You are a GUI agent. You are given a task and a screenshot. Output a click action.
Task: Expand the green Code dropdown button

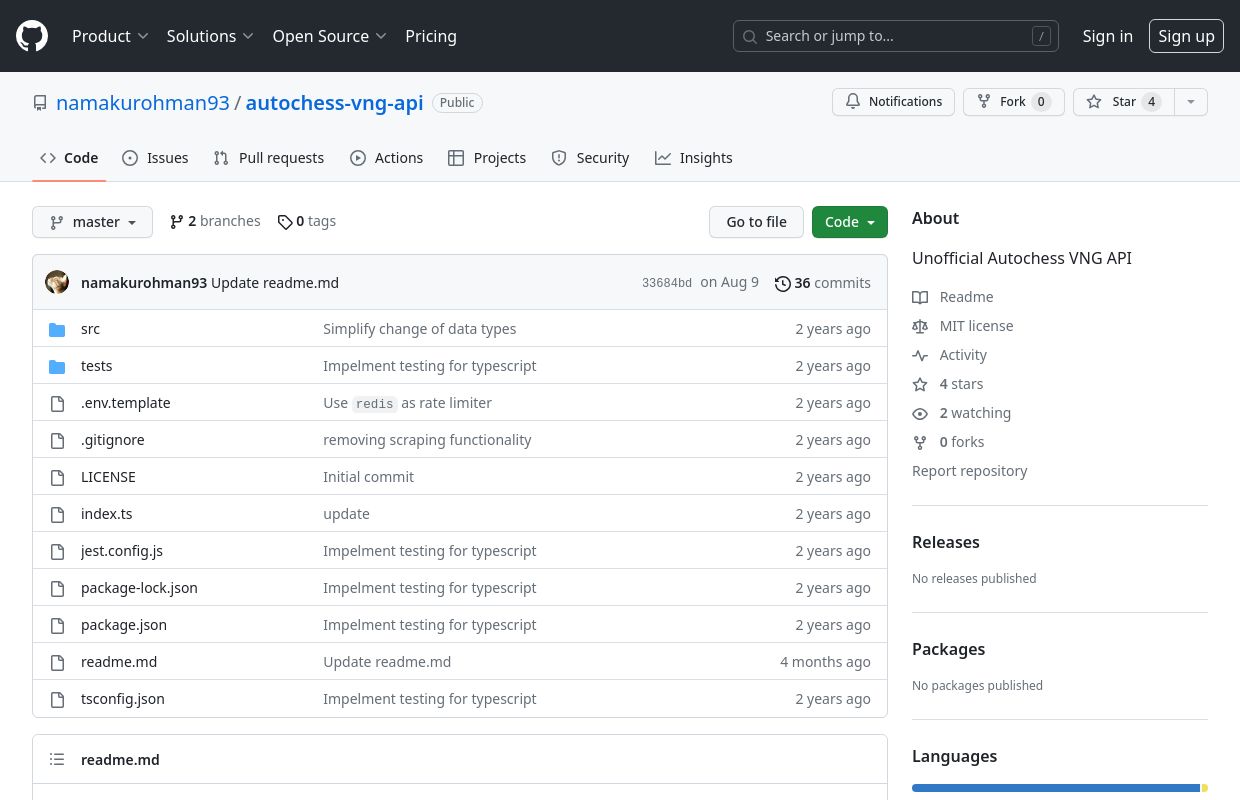pyautogui.click(x=850, y=222)
